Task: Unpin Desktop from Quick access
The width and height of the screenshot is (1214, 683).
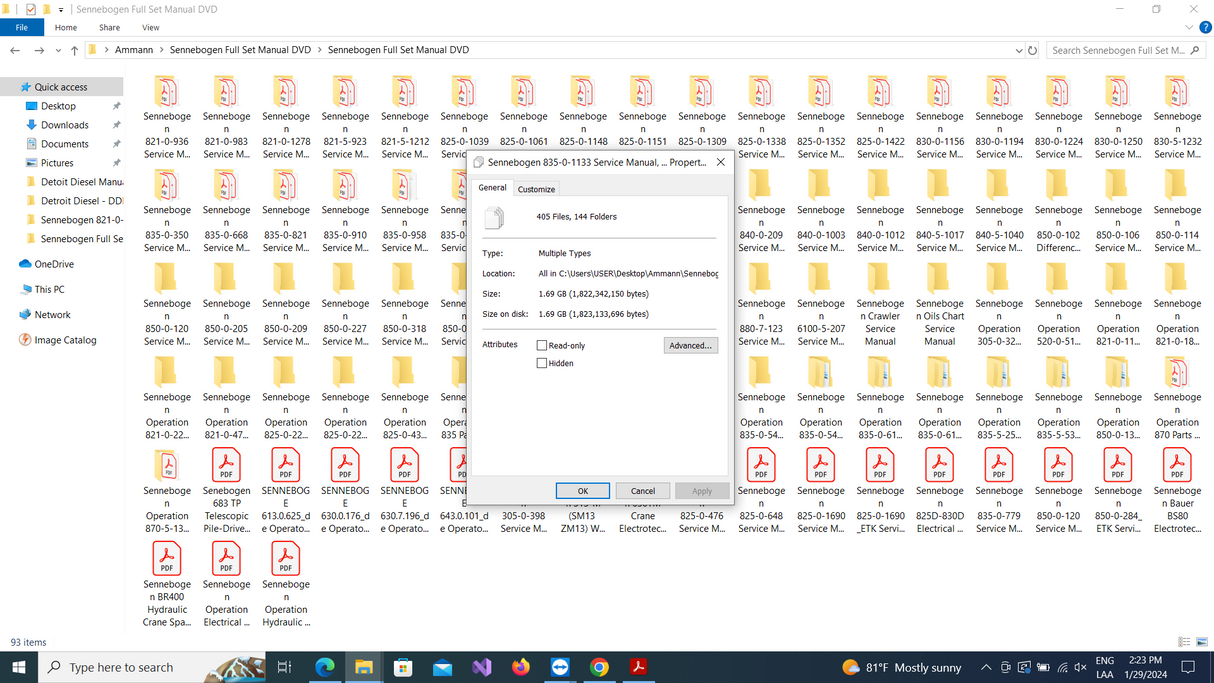Action: coord(117,105)
